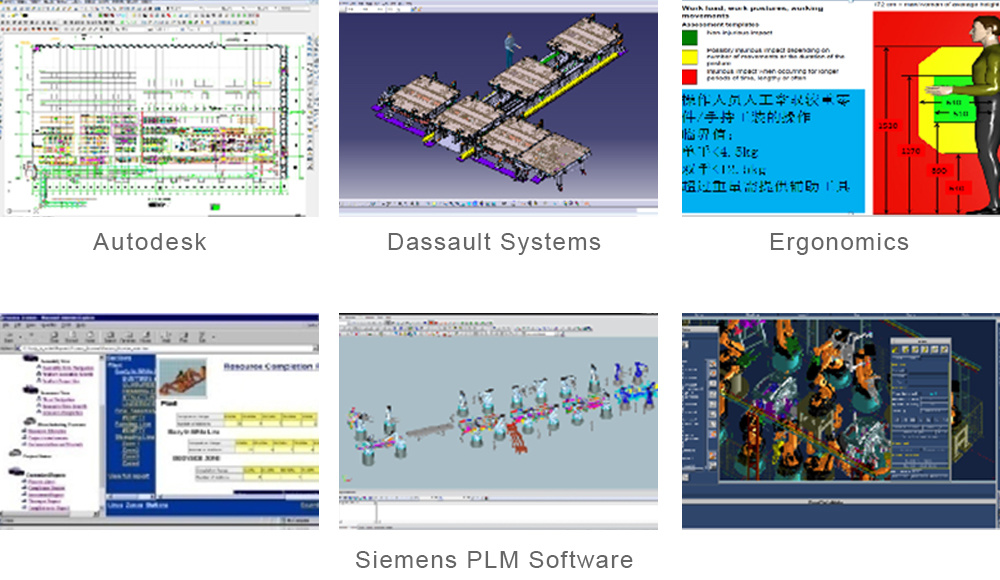Click the Siemens PLM Software caption
1000x580 pixels.
[494, 560]
